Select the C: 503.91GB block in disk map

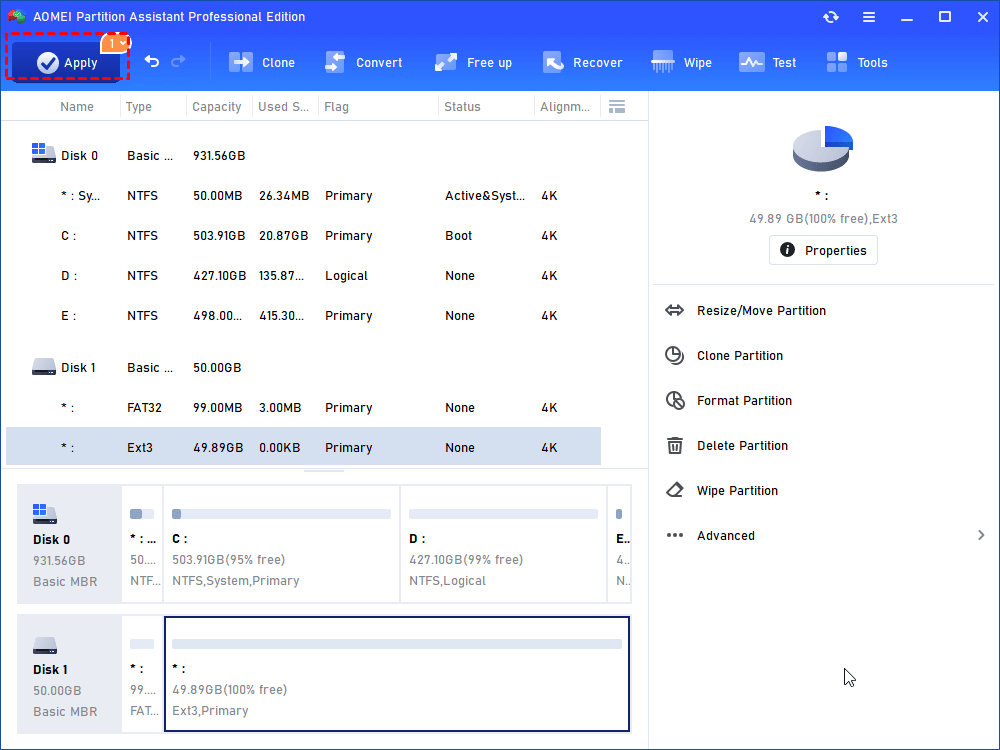281,543
